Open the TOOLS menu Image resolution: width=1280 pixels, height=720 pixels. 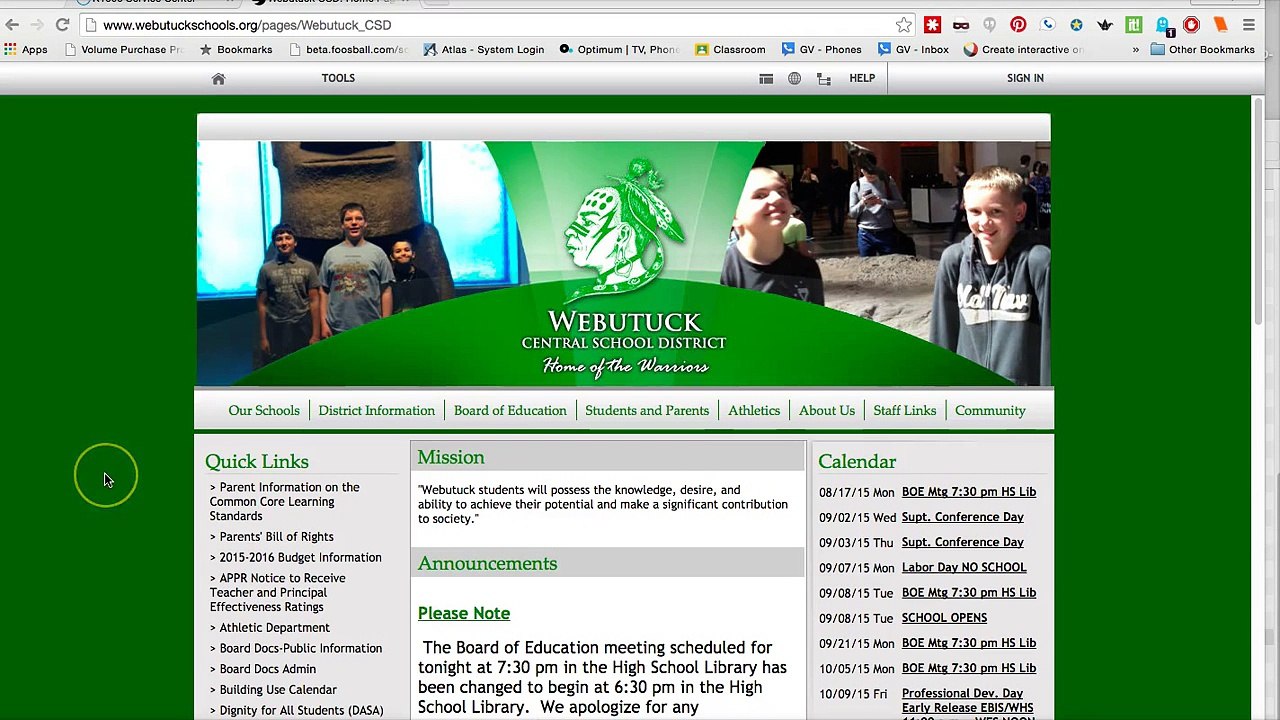pos(338,78)
